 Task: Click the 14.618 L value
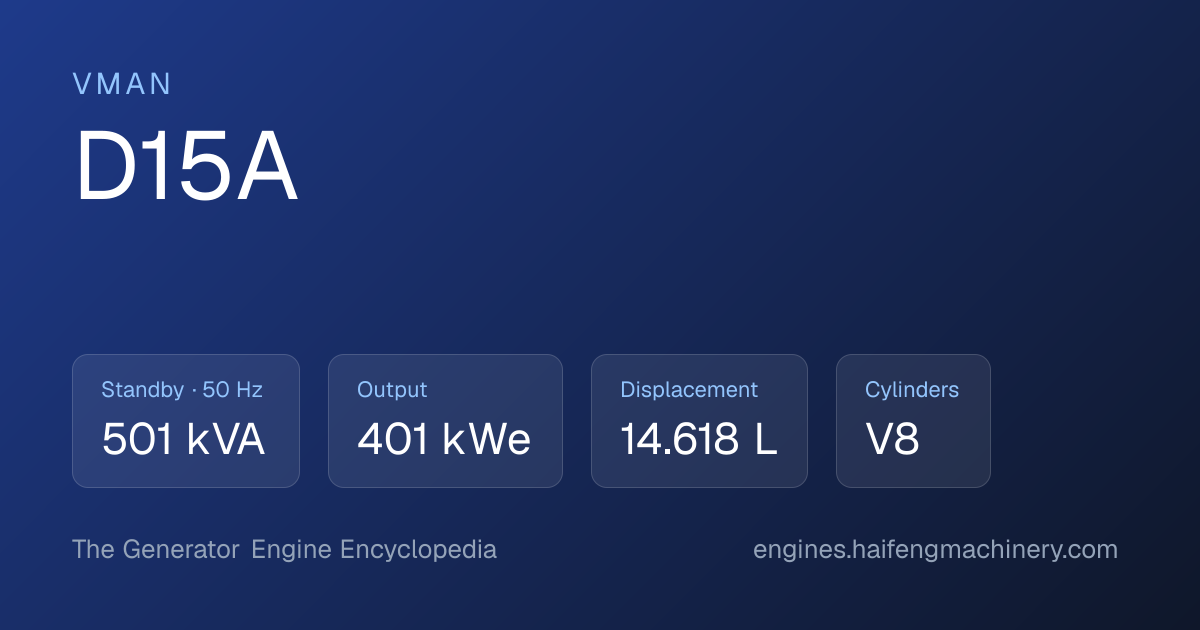[x=699, y=440]
